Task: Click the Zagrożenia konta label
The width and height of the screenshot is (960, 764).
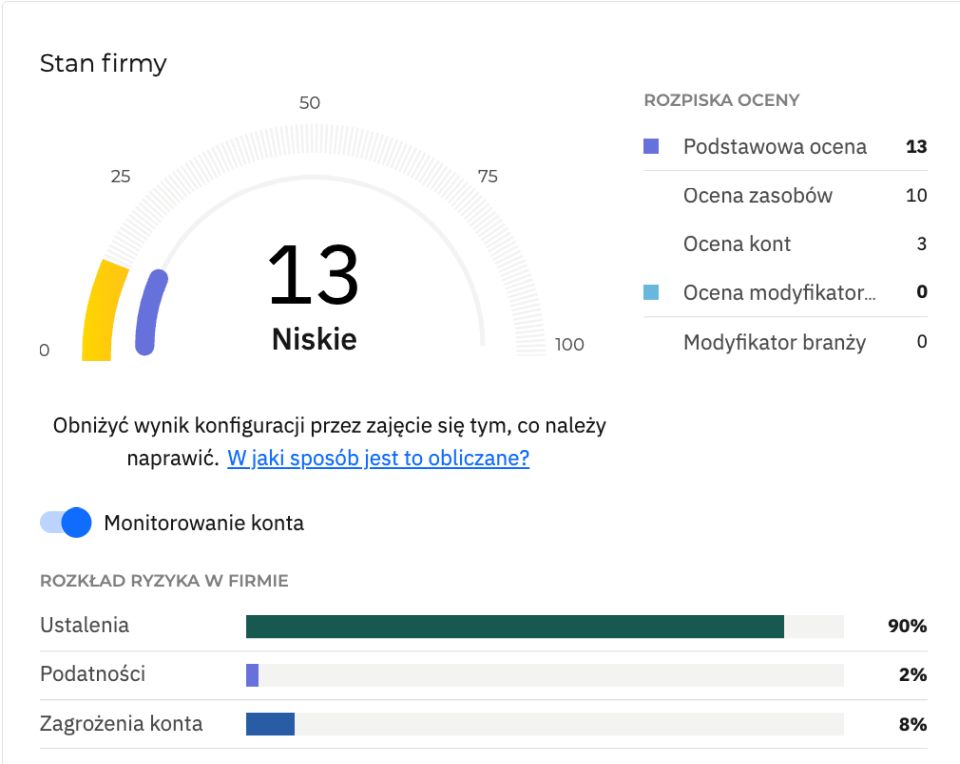Action: [121, 724]
